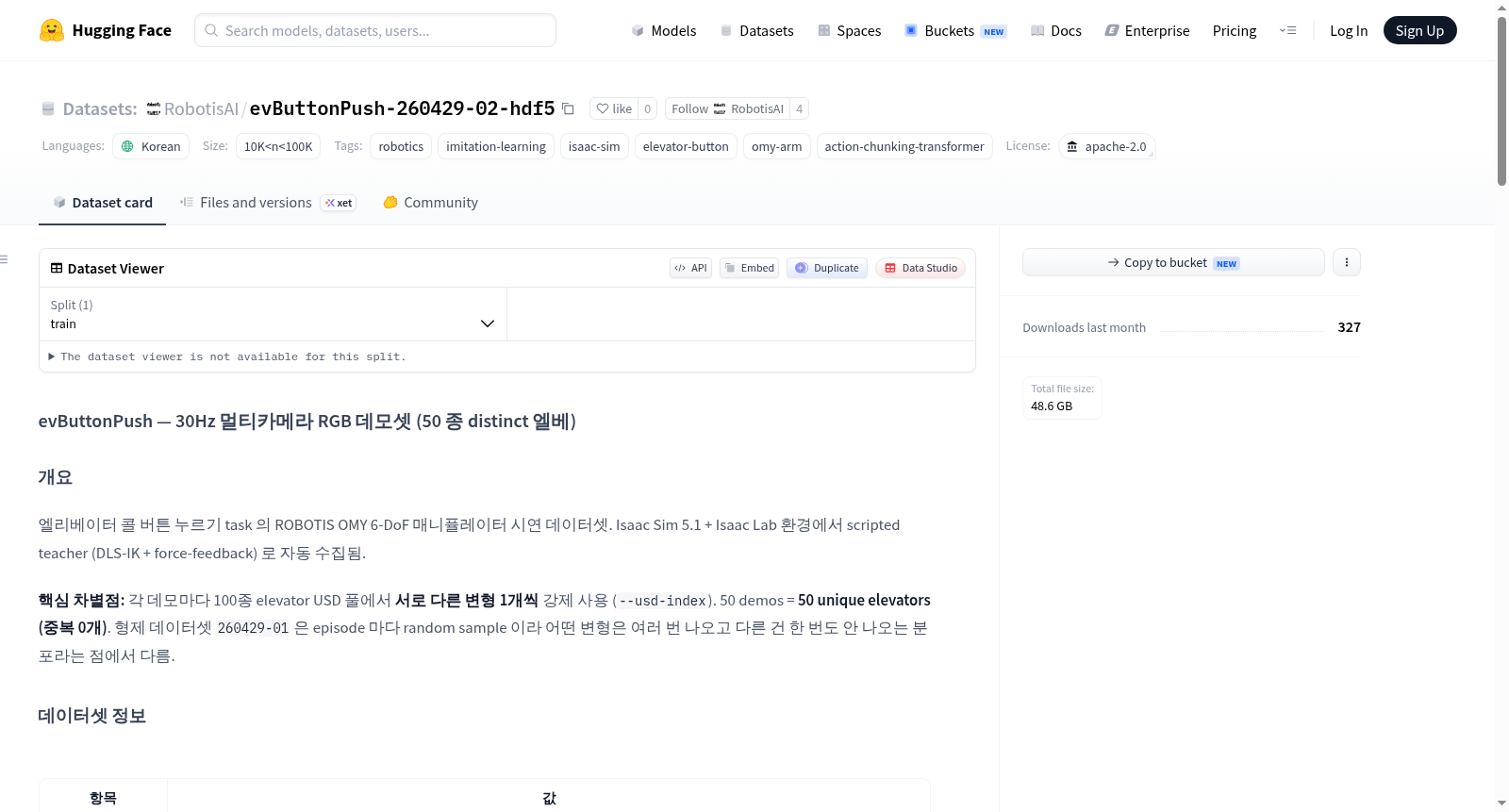Copy dataset name with the copy icon
The width and height of the screenshot is (1509, 812).
pyautogui.click(x=568, y=108)
